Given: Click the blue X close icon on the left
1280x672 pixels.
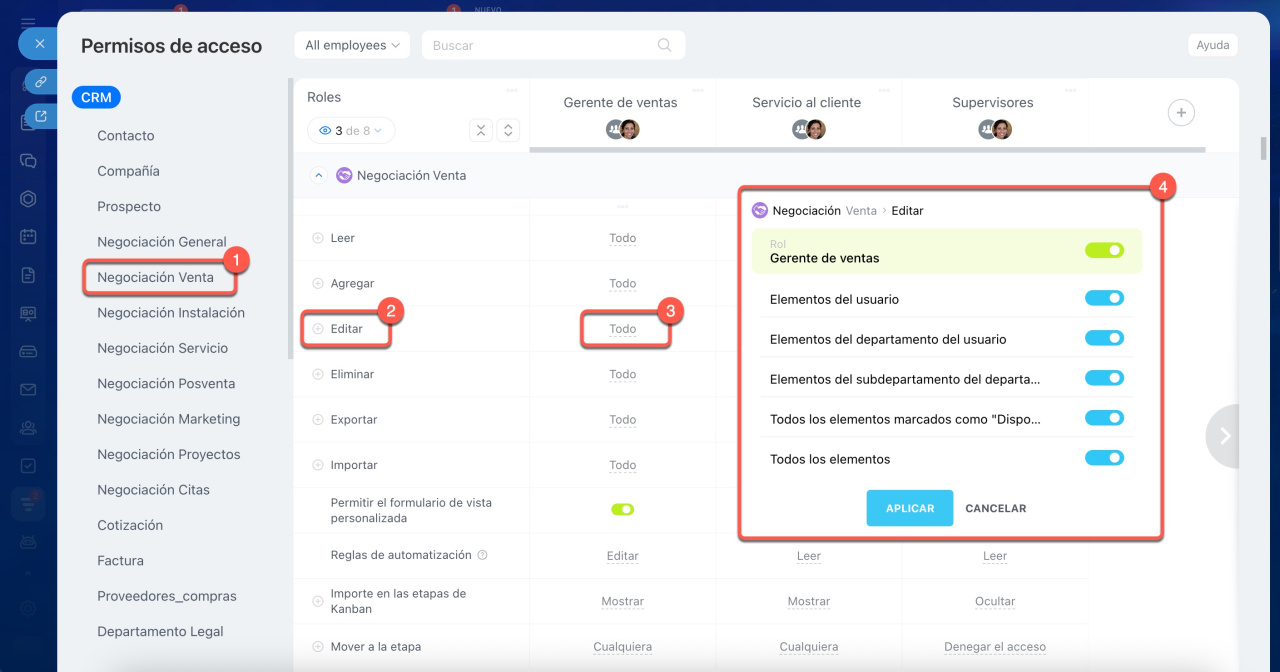Looking at the screenshot, I should [38, 44].
